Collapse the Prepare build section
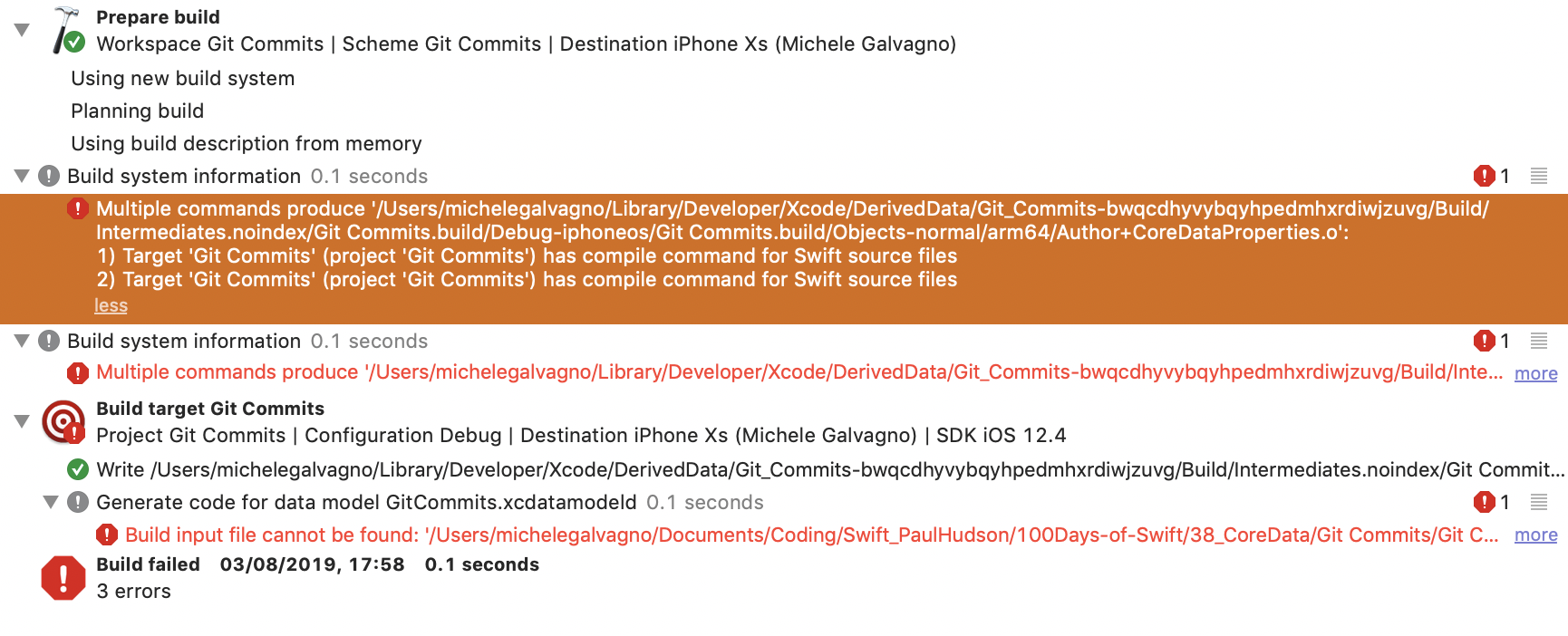The width and height of the screenshot is (1568, 636). 22,30
